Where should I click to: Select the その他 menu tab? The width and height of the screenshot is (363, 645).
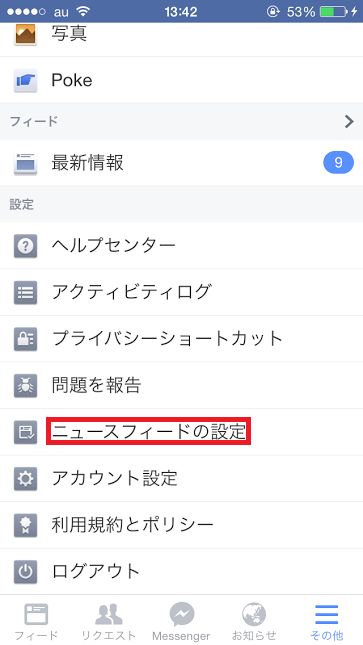tap(327, 621)
